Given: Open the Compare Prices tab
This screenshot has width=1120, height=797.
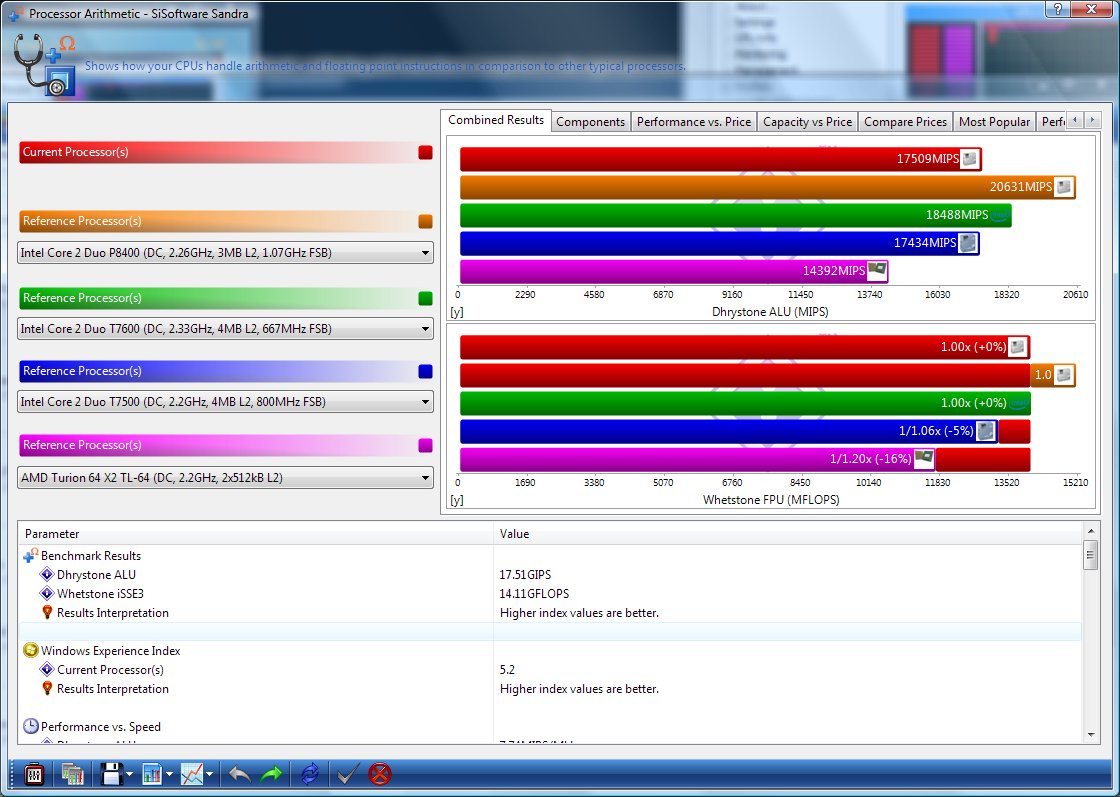Looking at the screenshot, I should point(905,122).
